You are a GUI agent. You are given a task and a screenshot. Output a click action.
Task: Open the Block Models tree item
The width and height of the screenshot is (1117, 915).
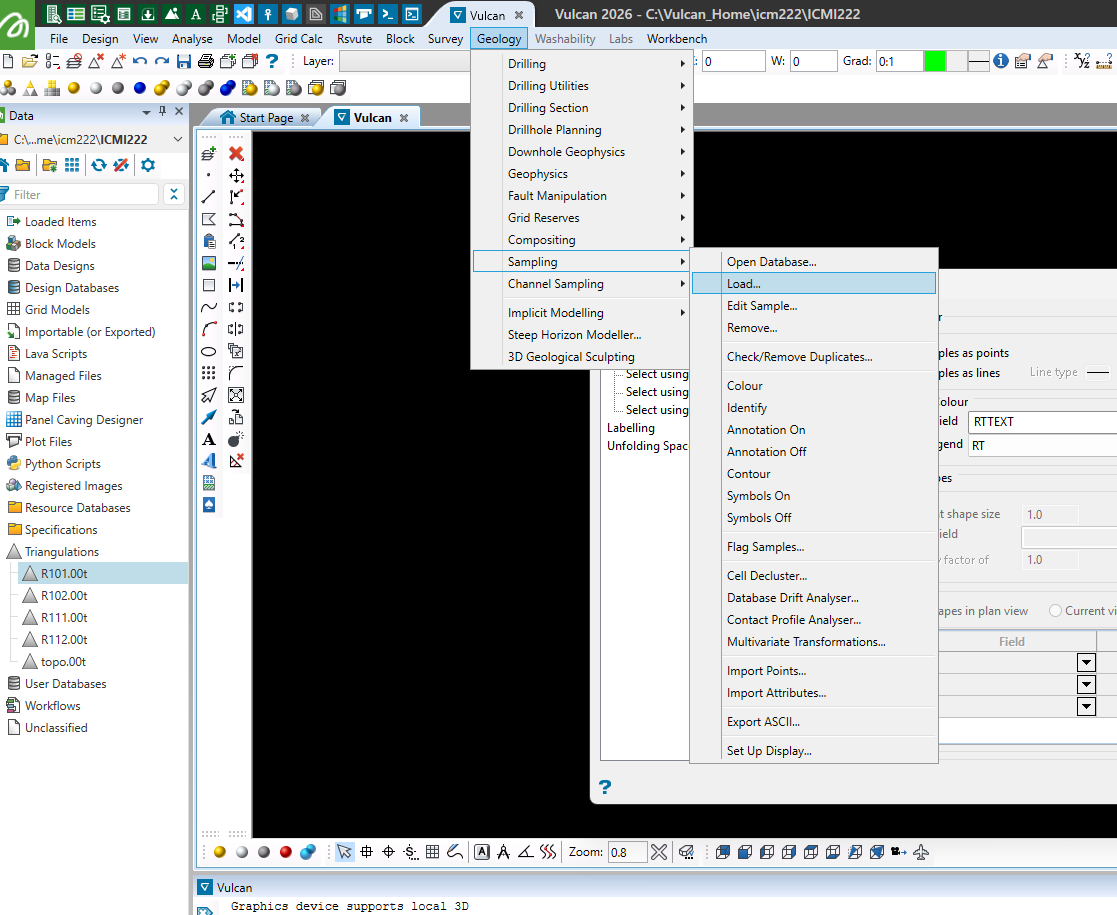point(60,244)
